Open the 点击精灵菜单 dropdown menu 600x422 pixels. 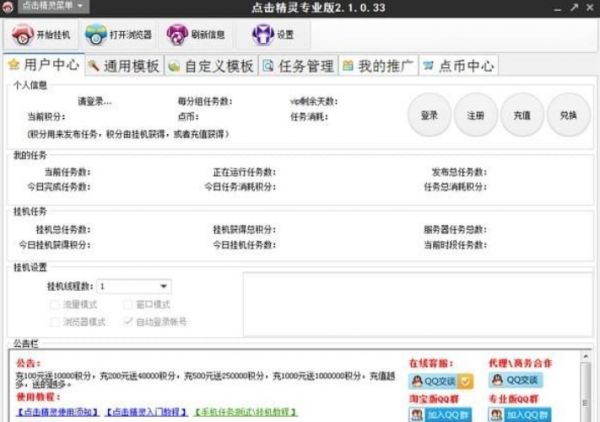53,6
